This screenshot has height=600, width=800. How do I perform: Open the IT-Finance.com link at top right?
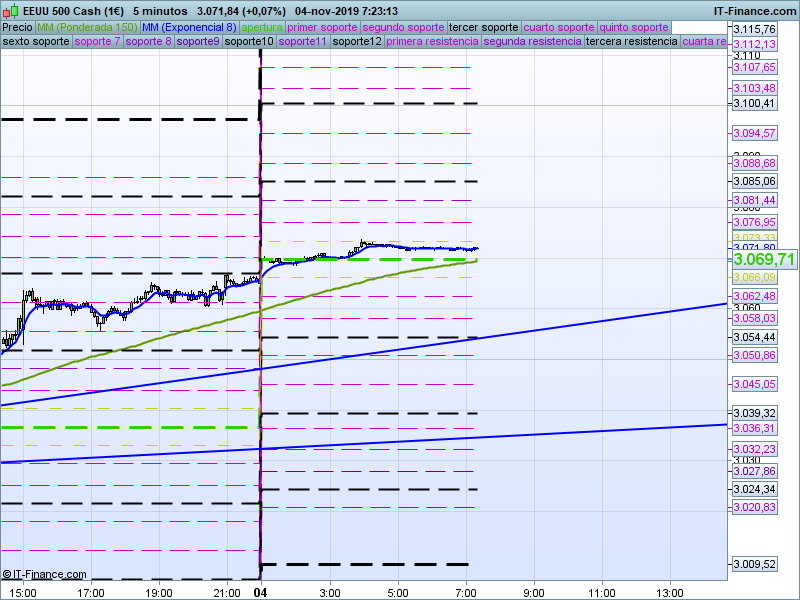(x=754, y=10)
